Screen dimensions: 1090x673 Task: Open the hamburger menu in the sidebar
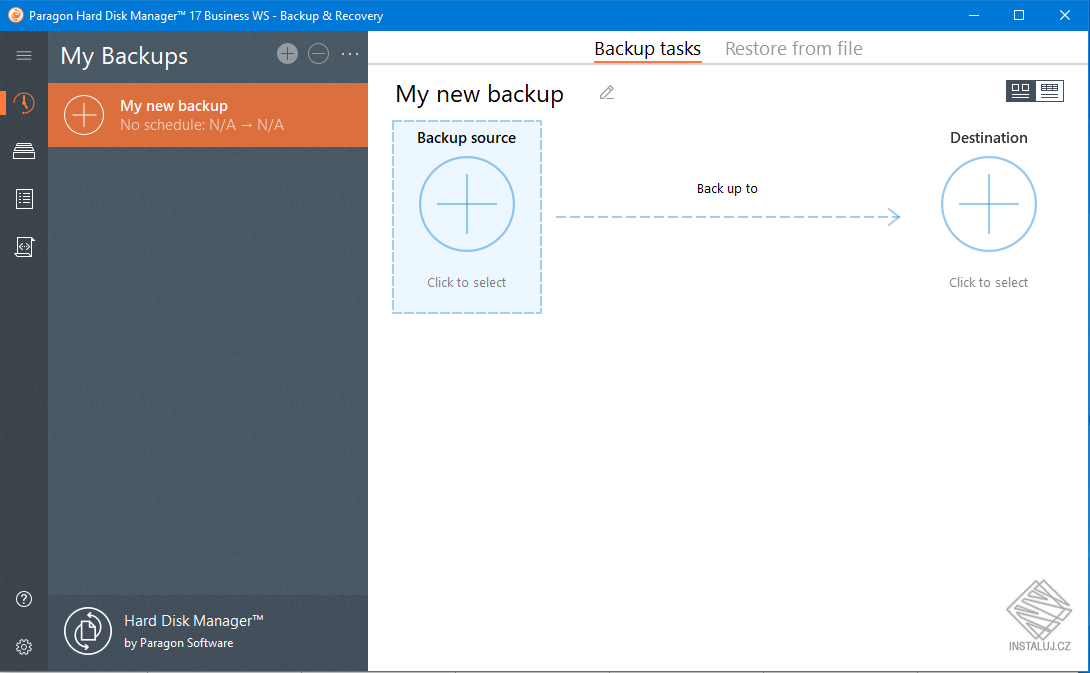24,55
